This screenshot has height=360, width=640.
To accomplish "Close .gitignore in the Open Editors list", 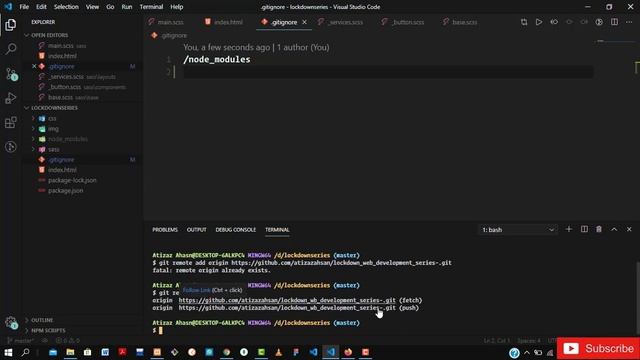I will pos(34,66).
